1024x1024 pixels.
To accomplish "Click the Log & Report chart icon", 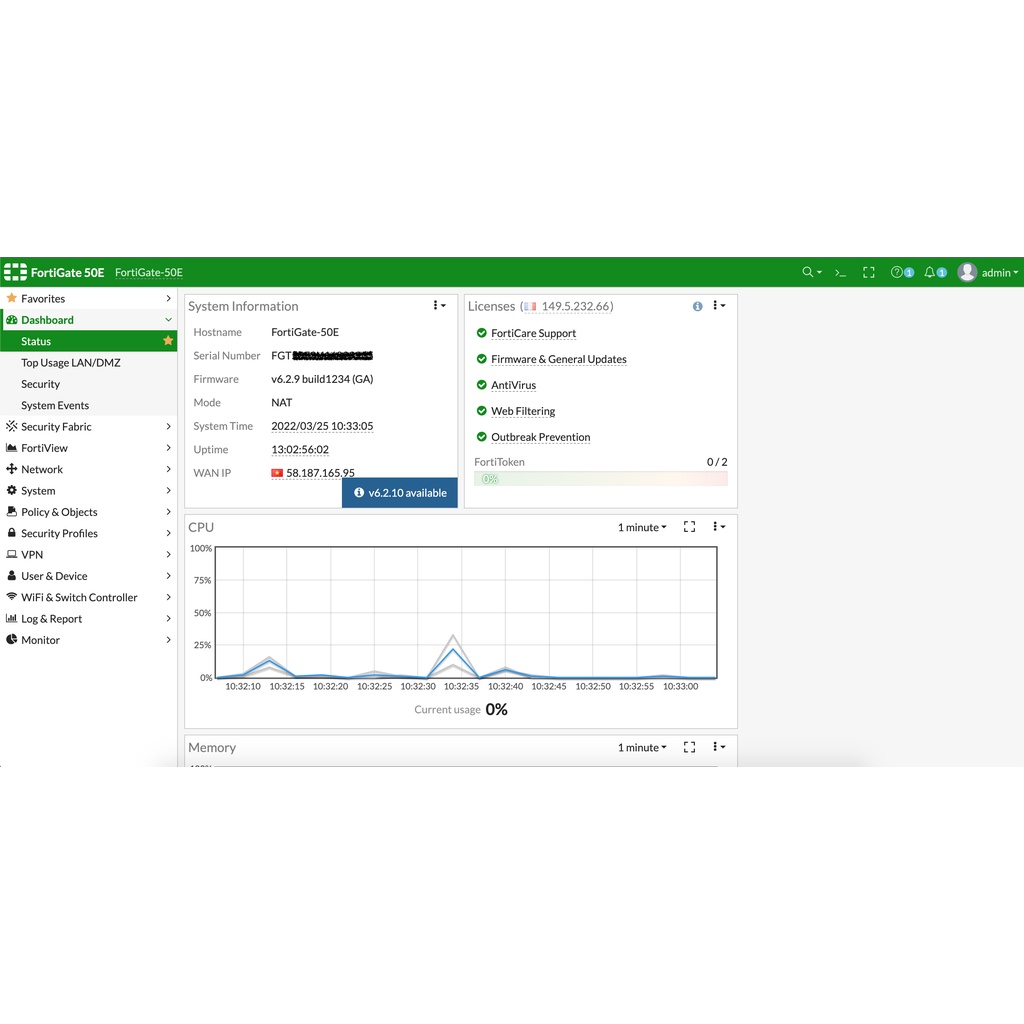I will tap(11, 618).
